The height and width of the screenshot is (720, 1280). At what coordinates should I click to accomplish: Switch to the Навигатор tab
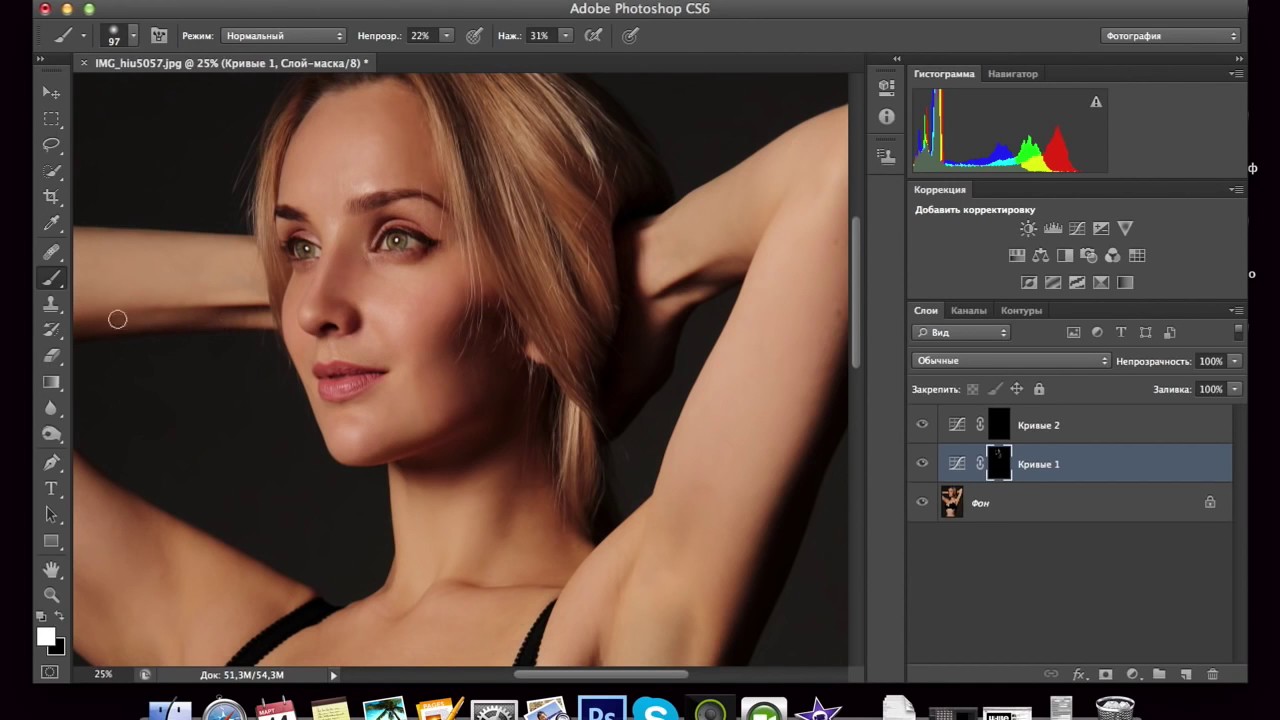(1012, 74)
